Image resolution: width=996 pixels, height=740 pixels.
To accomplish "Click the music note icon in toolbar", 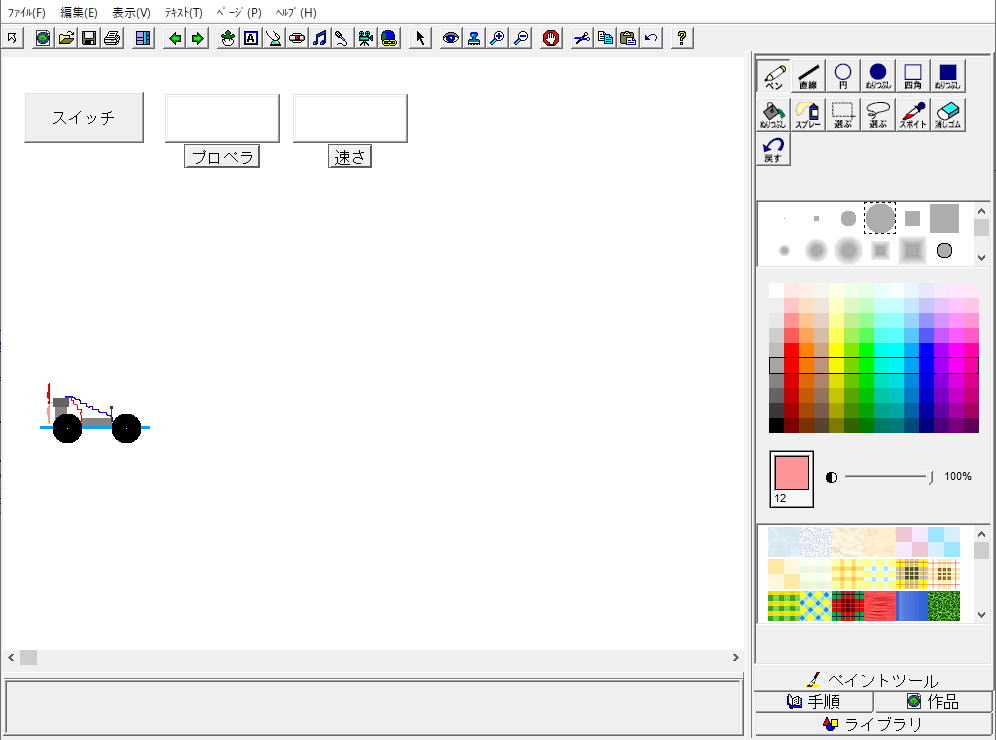I will [x=319, y=38].
